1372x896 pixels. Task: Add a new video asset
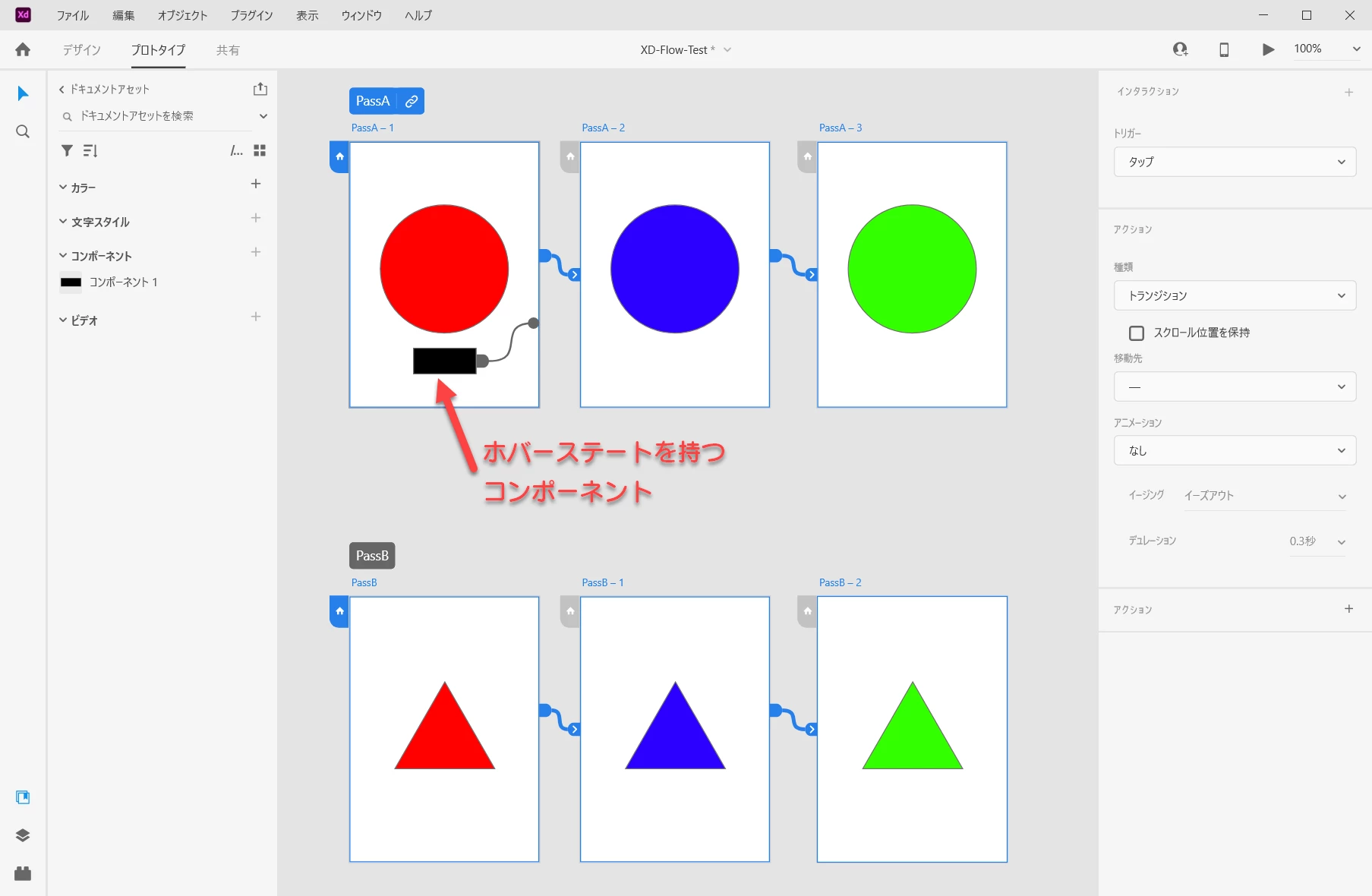(x=256, y=317)
